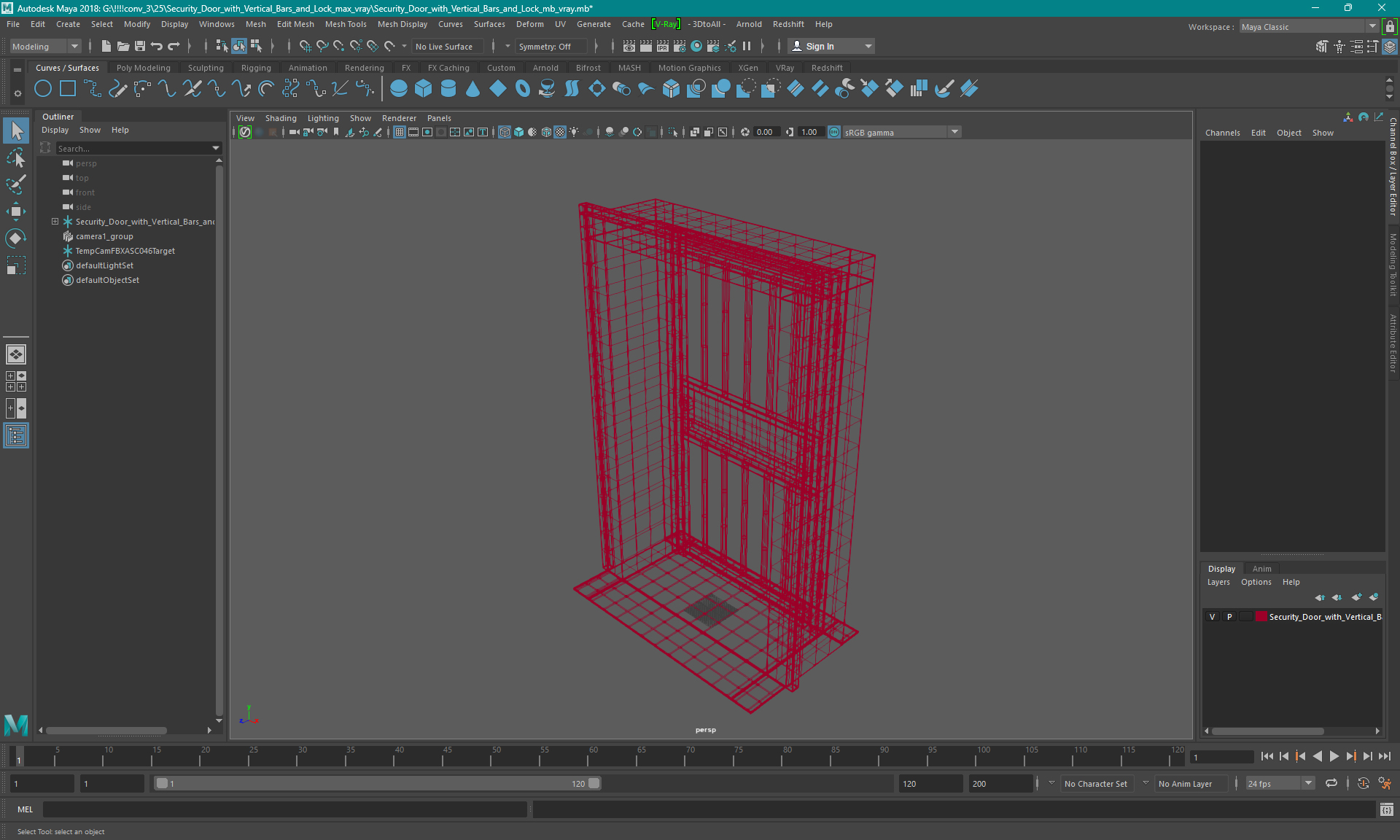The image size is (1400, 840).
Task: Click the New Scene icon
Action: [x=106, y=46]
